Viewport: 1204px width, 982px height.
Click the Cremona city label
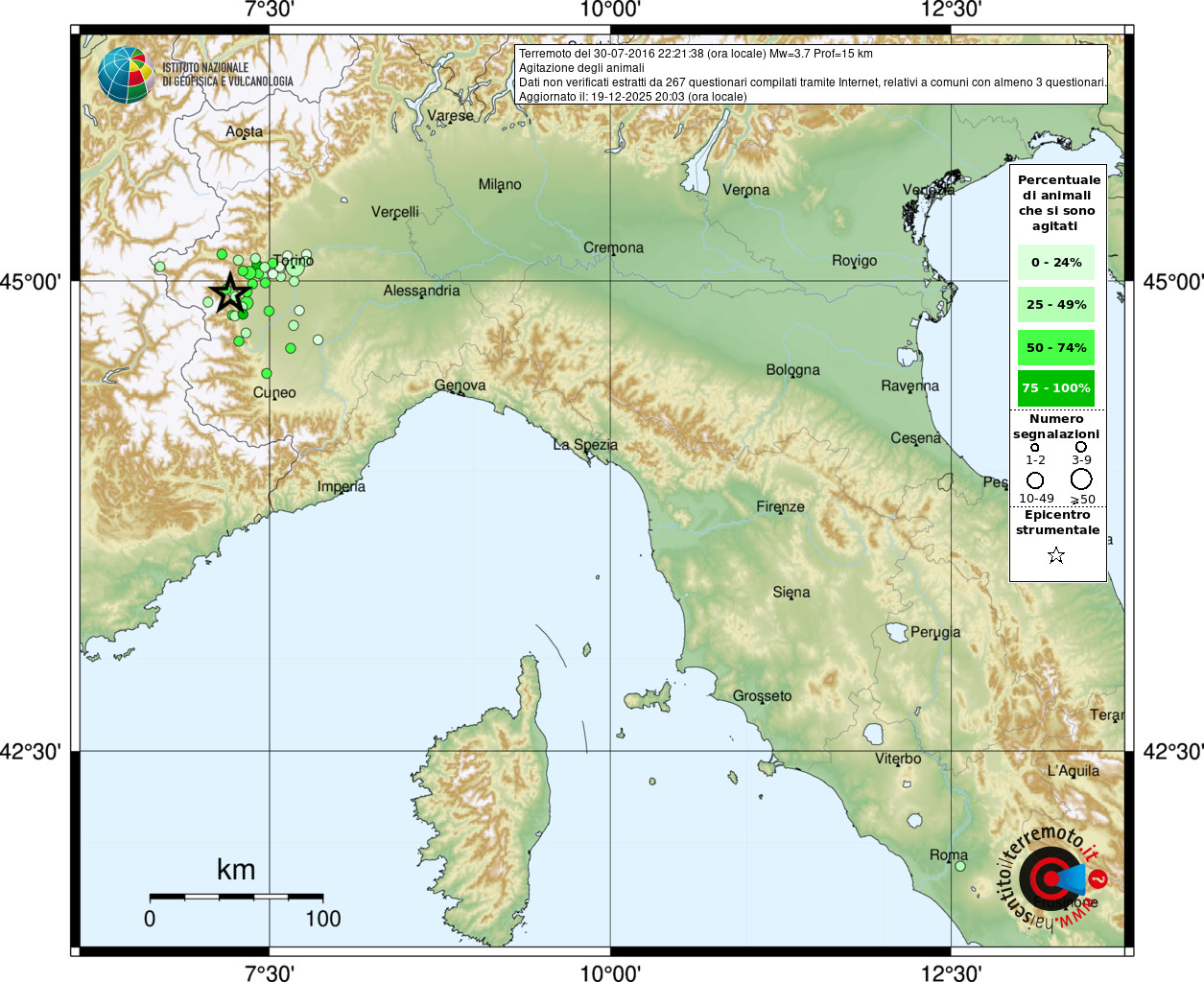tap(613, 247)
